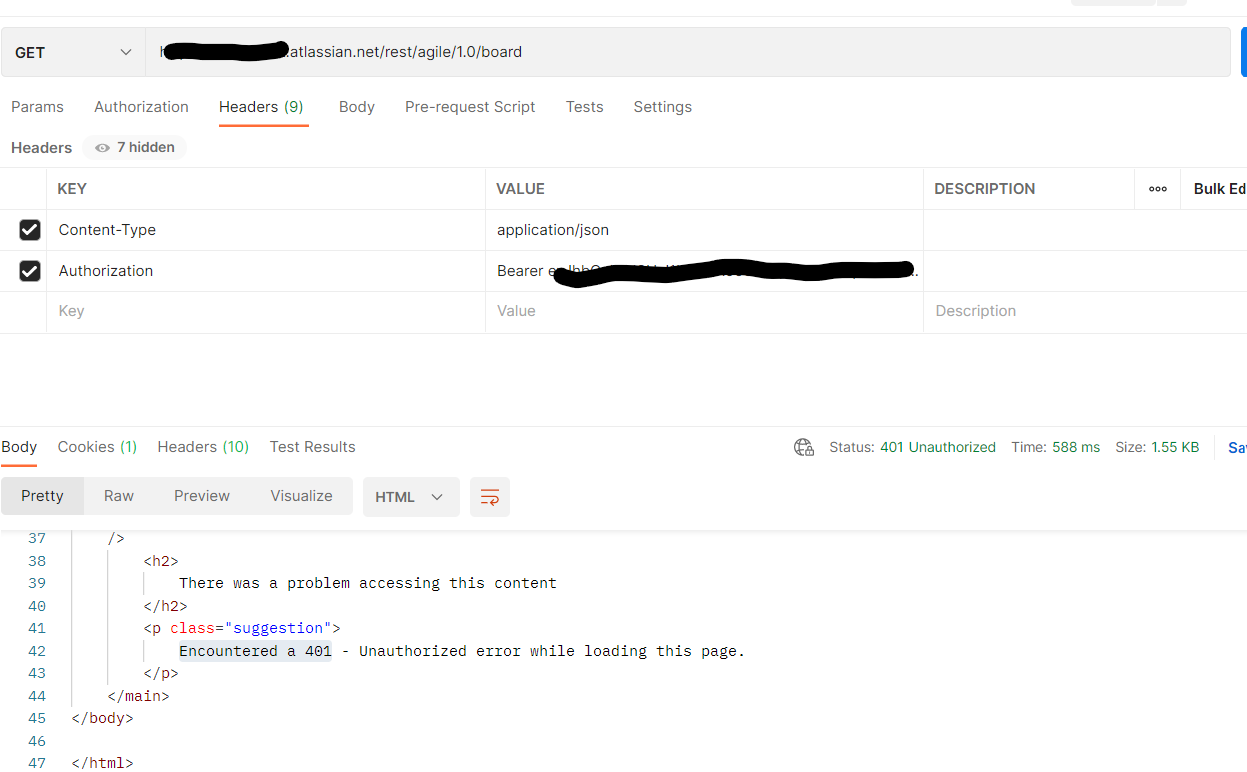Click the Content-Type key cell

click(266, 230)
